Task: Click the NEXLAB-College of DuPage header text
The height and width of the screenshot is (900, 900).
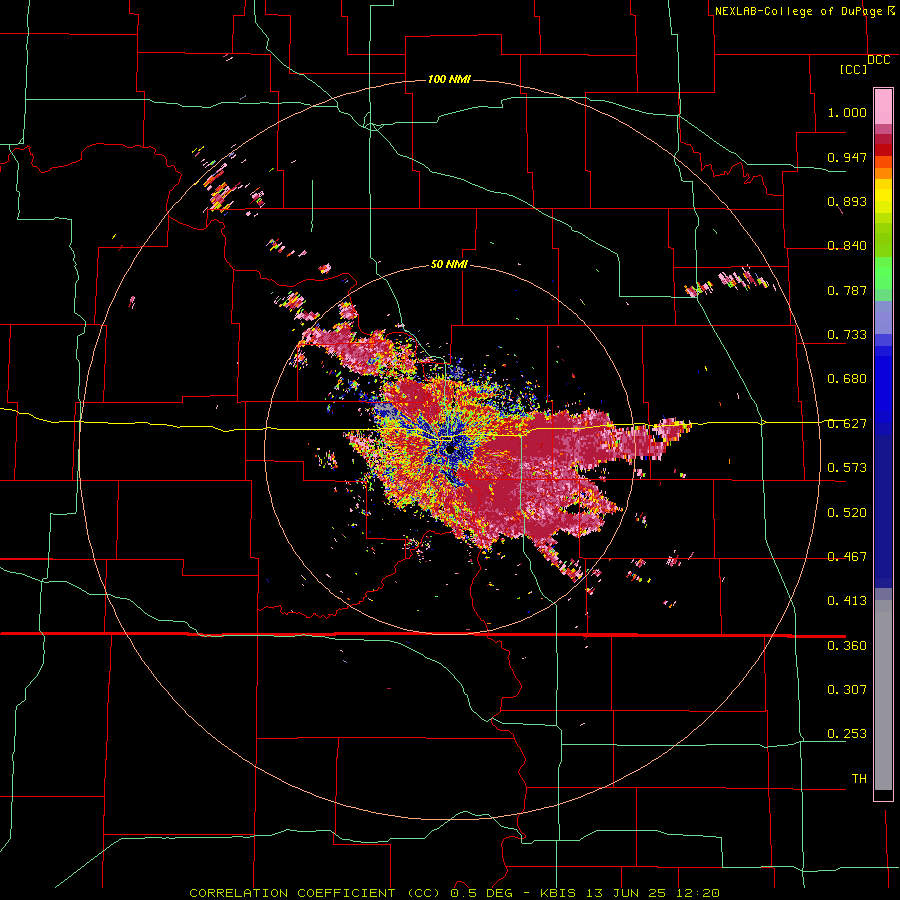Action: click(x=798, y=11)
